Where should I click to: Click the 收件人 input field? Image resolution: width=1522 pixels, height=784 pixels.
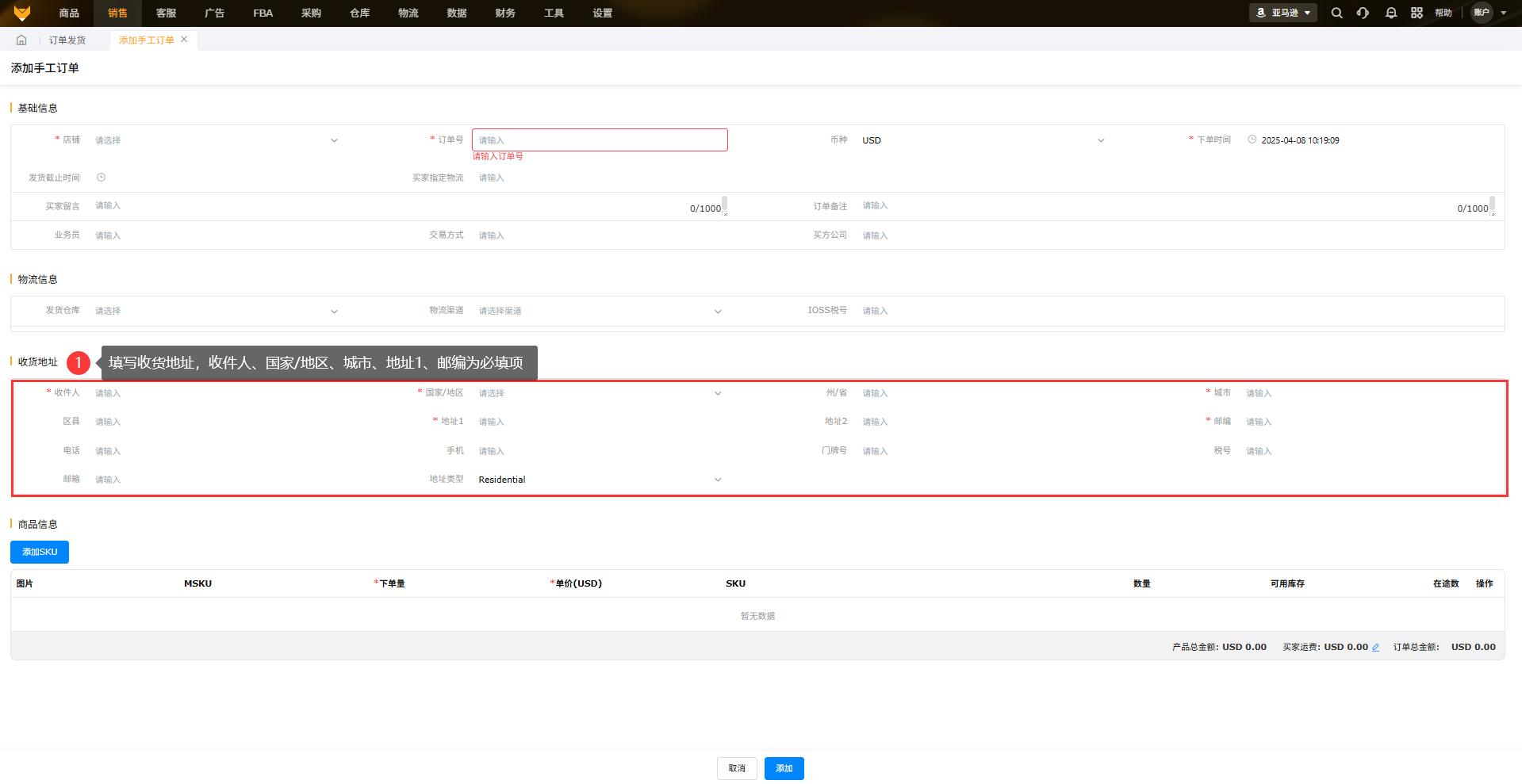(217, 393)
